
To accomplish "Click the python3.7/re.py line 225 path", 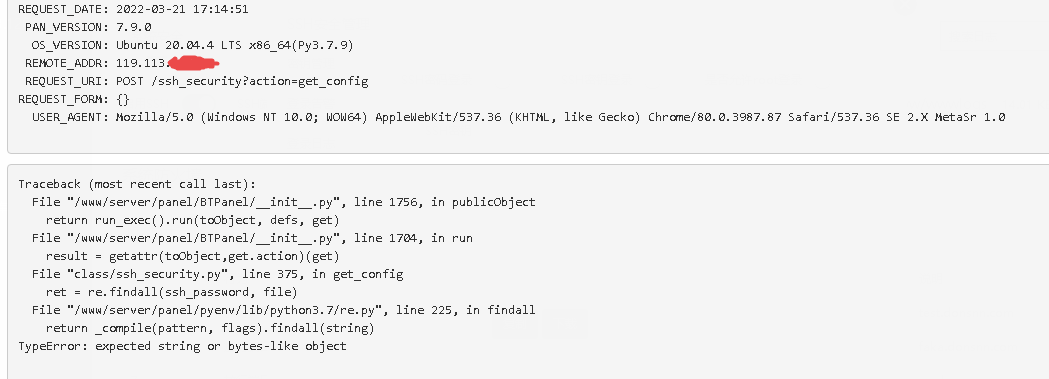I will 284,310.
